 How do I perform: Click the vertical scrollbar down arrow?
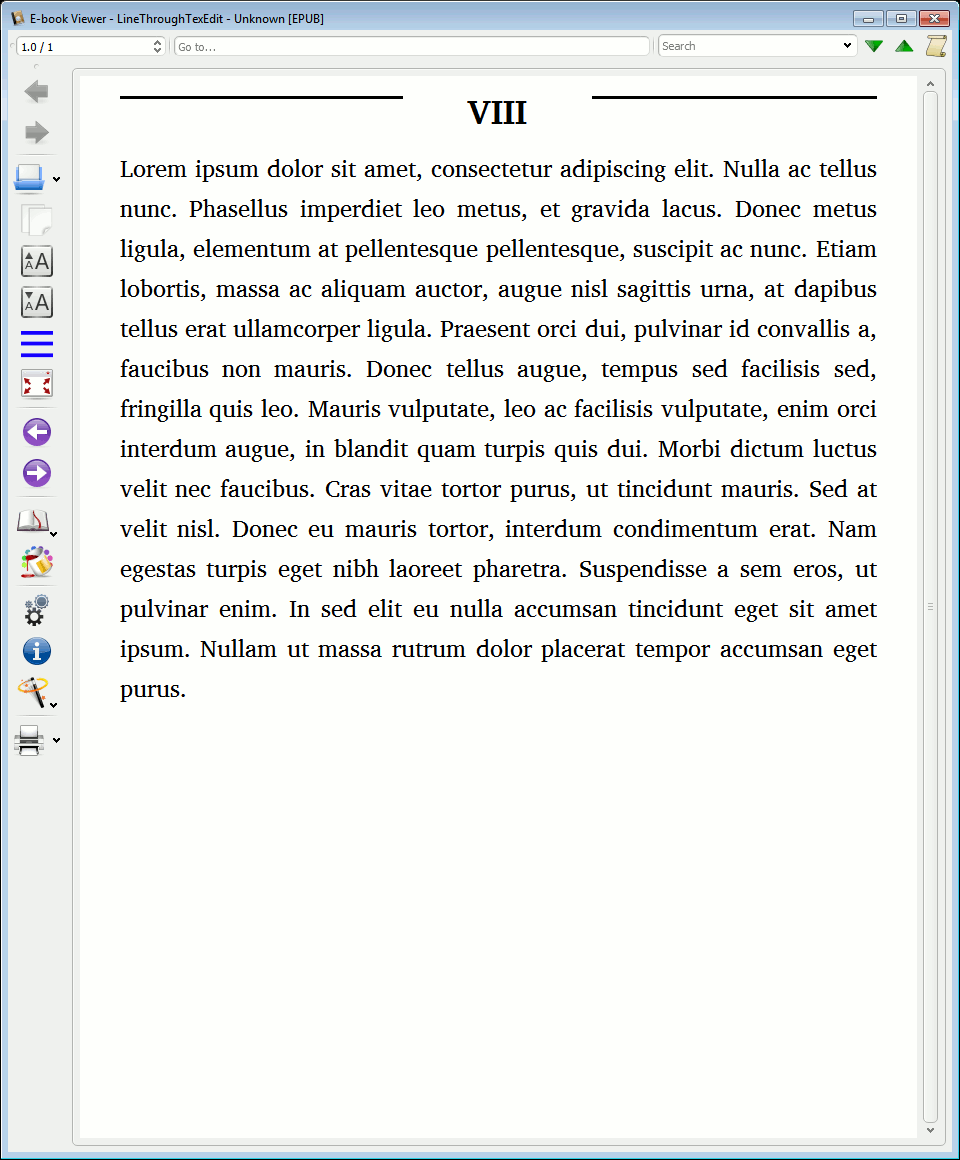[x=930, y=1130]
